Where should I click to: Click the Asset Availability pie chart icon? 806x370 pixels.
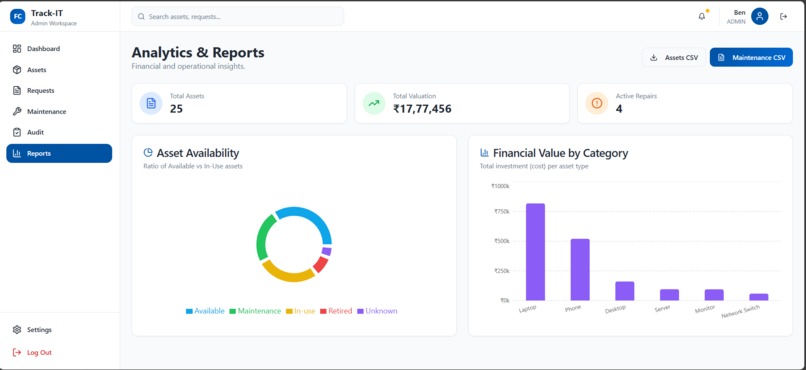(x=148, y=153)
